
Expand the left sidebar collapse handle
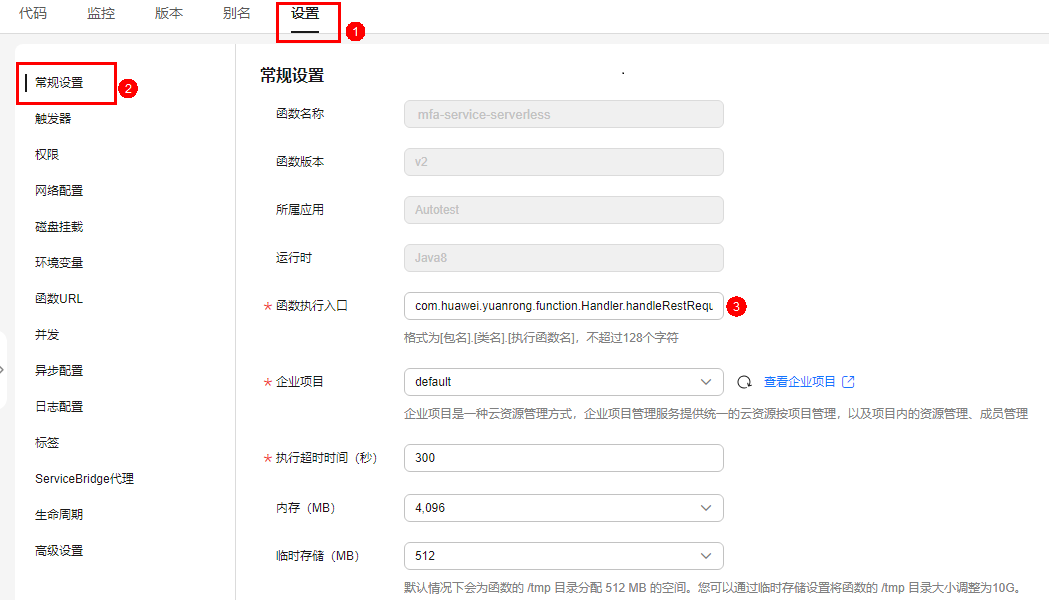3,370
